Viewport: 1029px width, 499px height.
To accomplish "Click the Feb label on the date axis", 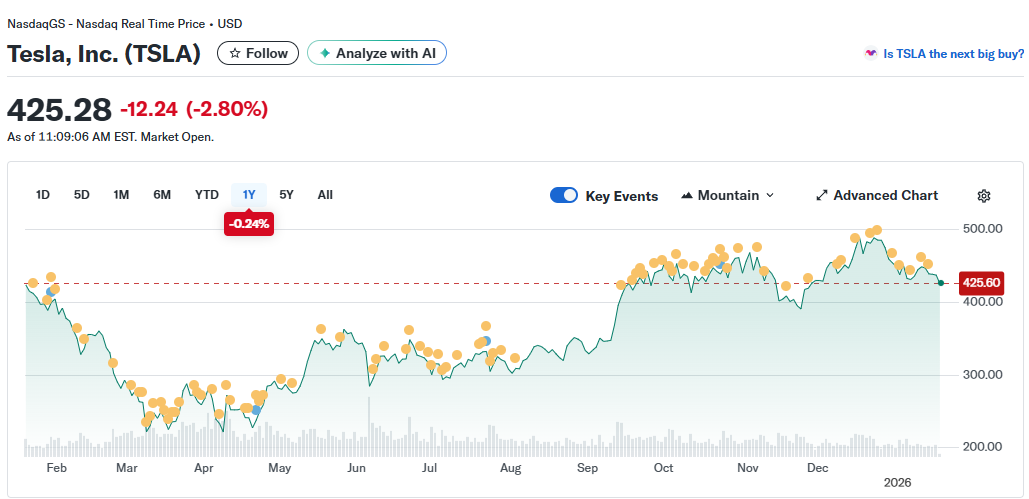I will point(56,469).
